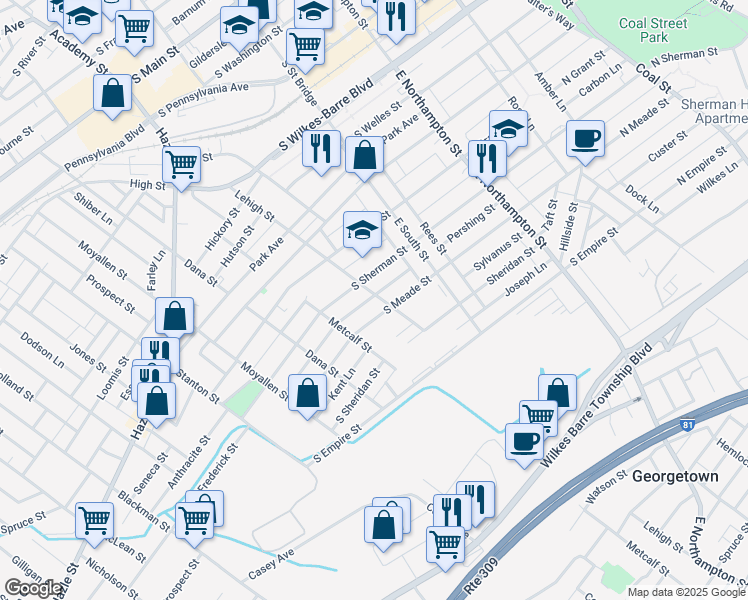Screen dimensions: 748x600
Task: Open the school marker near S Washington St
Action: (239, 25)
